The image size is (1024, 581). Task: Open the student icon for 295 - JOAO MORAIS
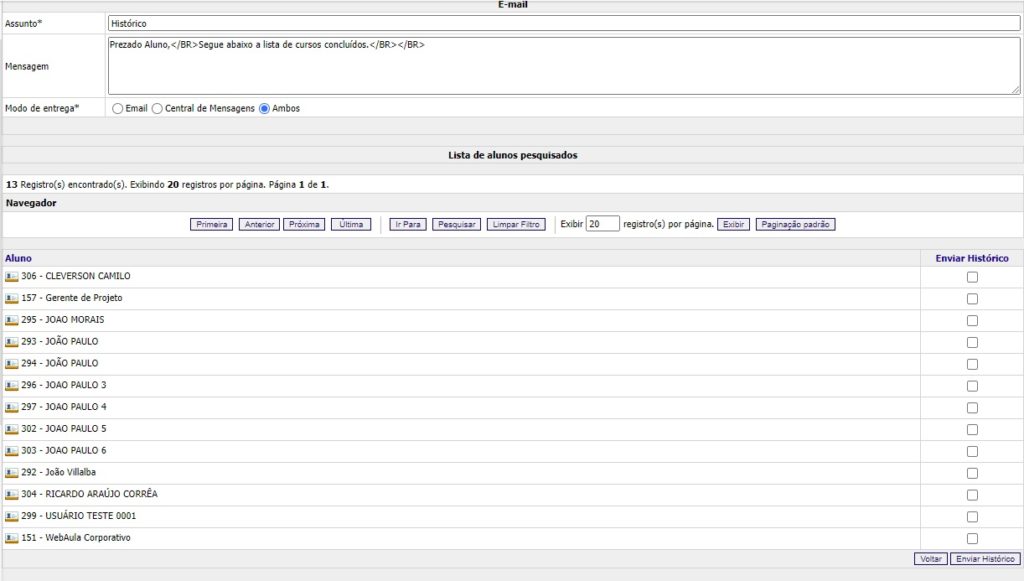pyautogui.click(x=12, y=321)
